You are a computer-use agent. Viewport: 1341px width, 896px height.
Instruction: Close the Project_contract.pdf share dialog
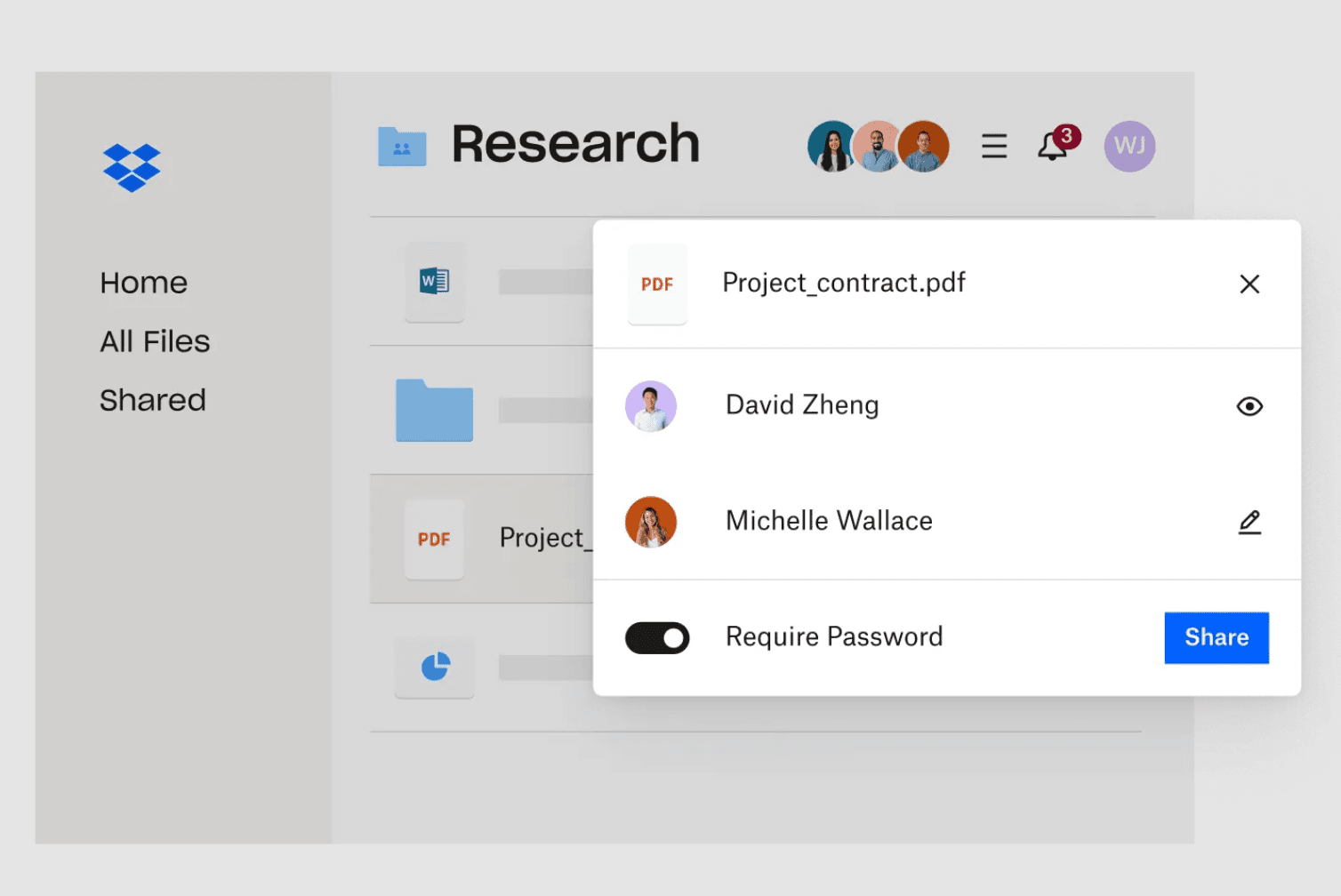pos(1249,284)
